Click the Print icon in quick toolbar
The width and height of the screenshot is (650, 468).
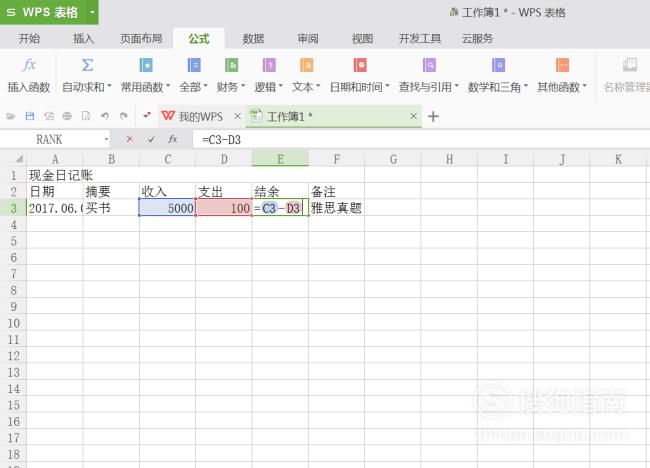pos(67,116)
